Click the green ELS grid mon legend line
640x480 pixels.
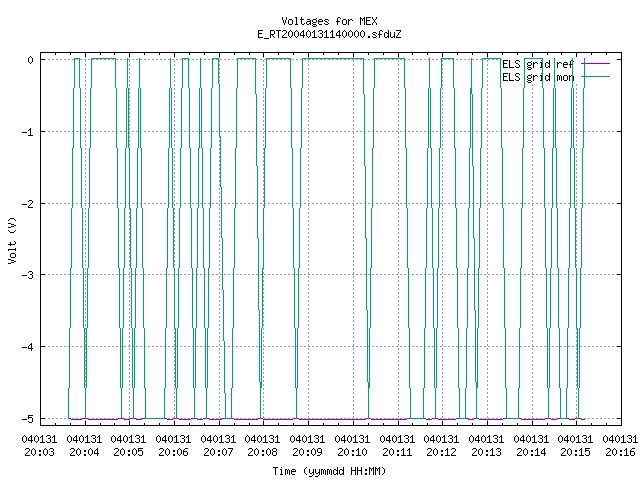(596, 77)
